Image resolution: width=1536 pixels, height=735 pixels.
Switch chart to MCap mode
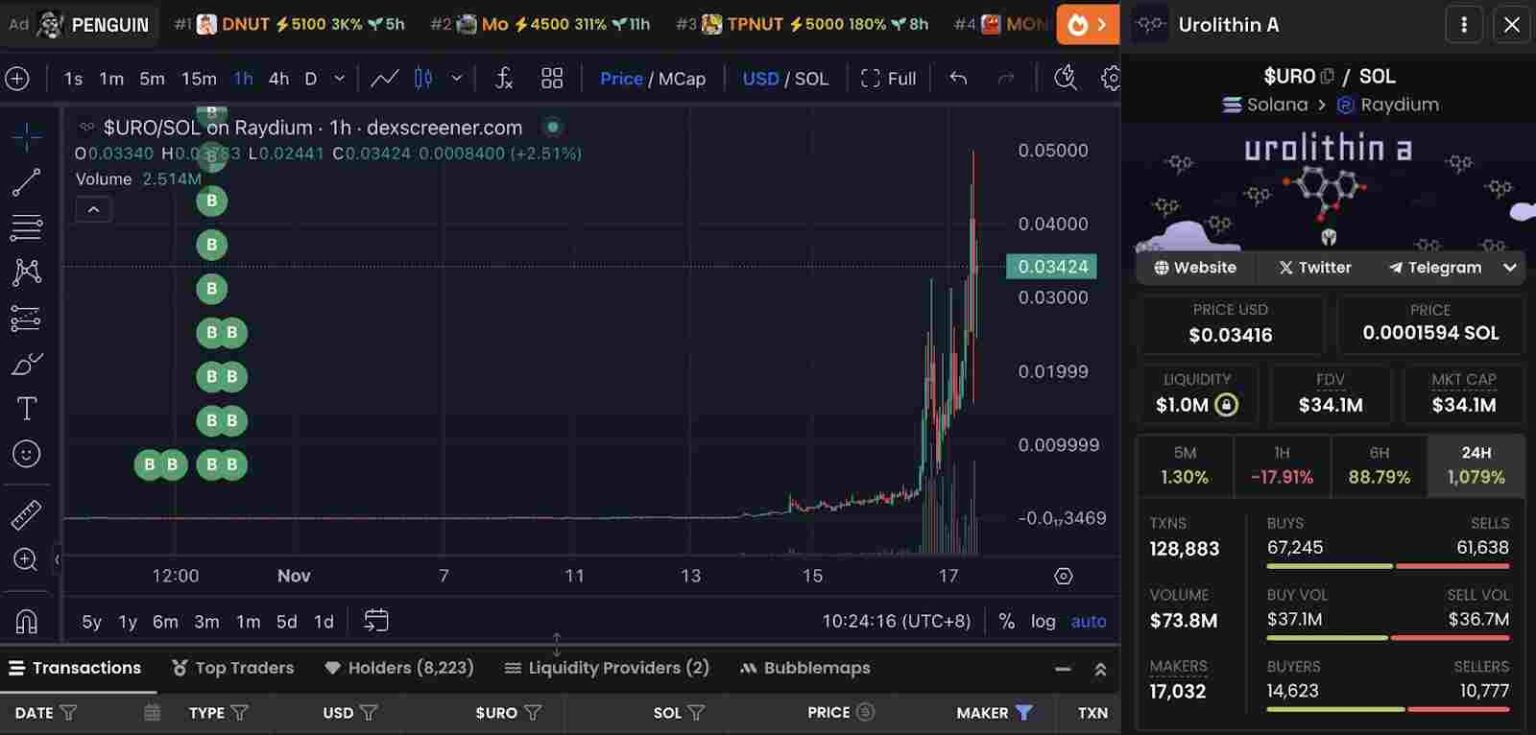point(682,78)
